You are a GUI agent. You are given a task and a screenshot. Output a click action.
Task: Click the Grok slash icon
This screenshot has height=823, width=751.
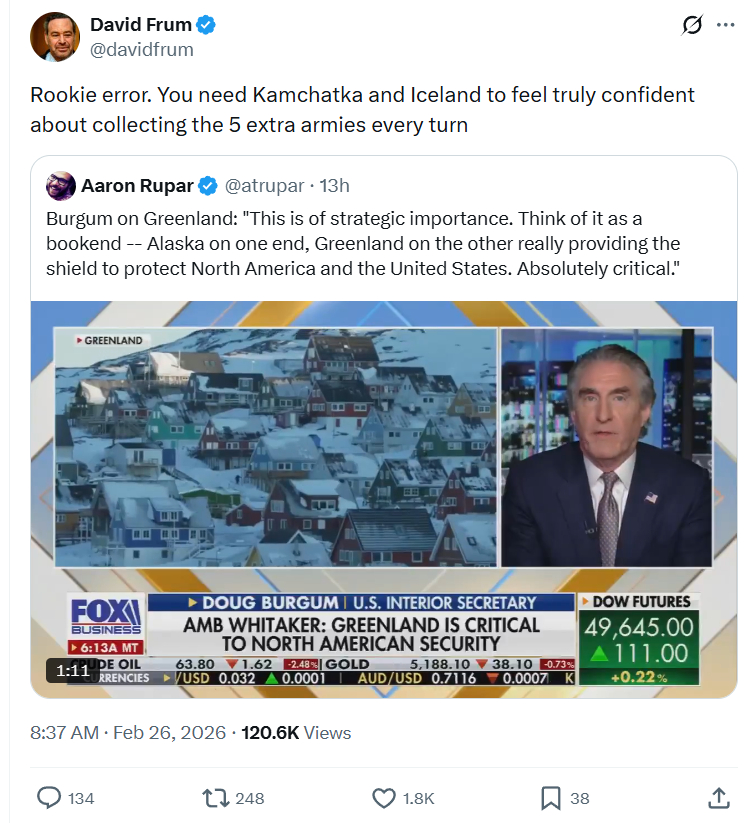point(691,26)
